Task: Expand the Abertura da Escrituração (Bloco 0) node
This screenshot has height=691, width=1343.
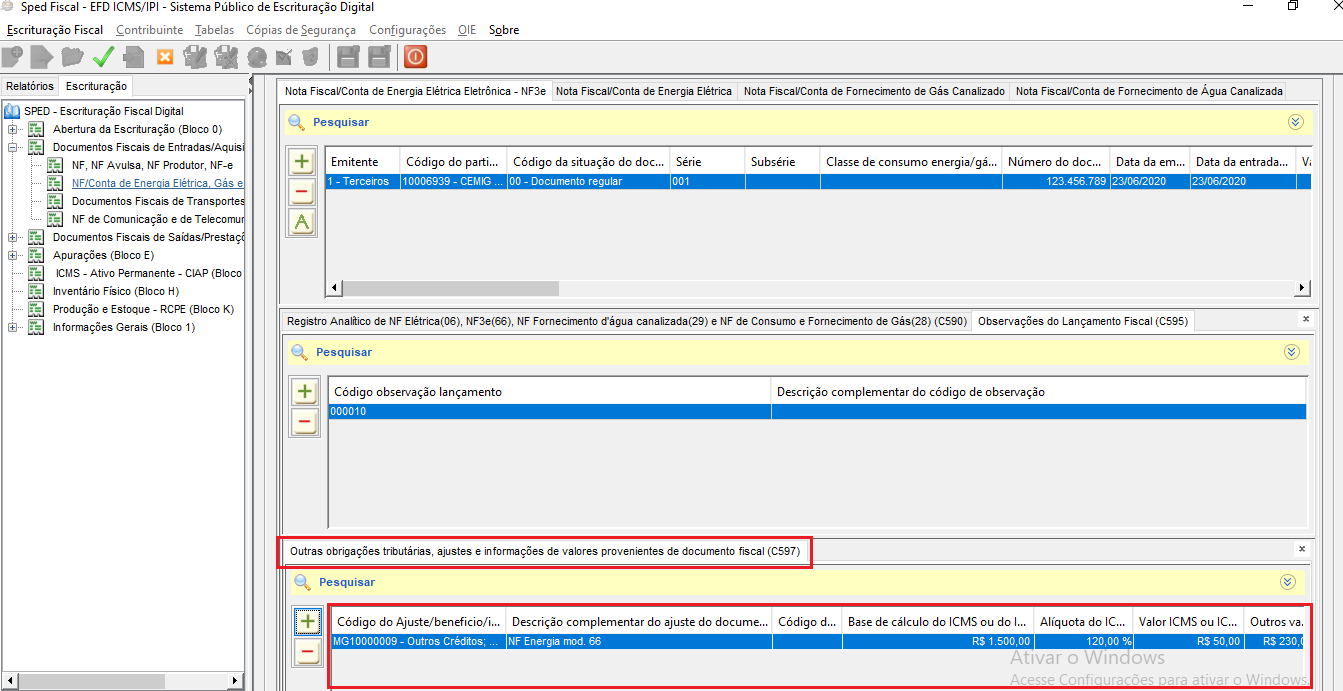Action: [x=12, y=130]
